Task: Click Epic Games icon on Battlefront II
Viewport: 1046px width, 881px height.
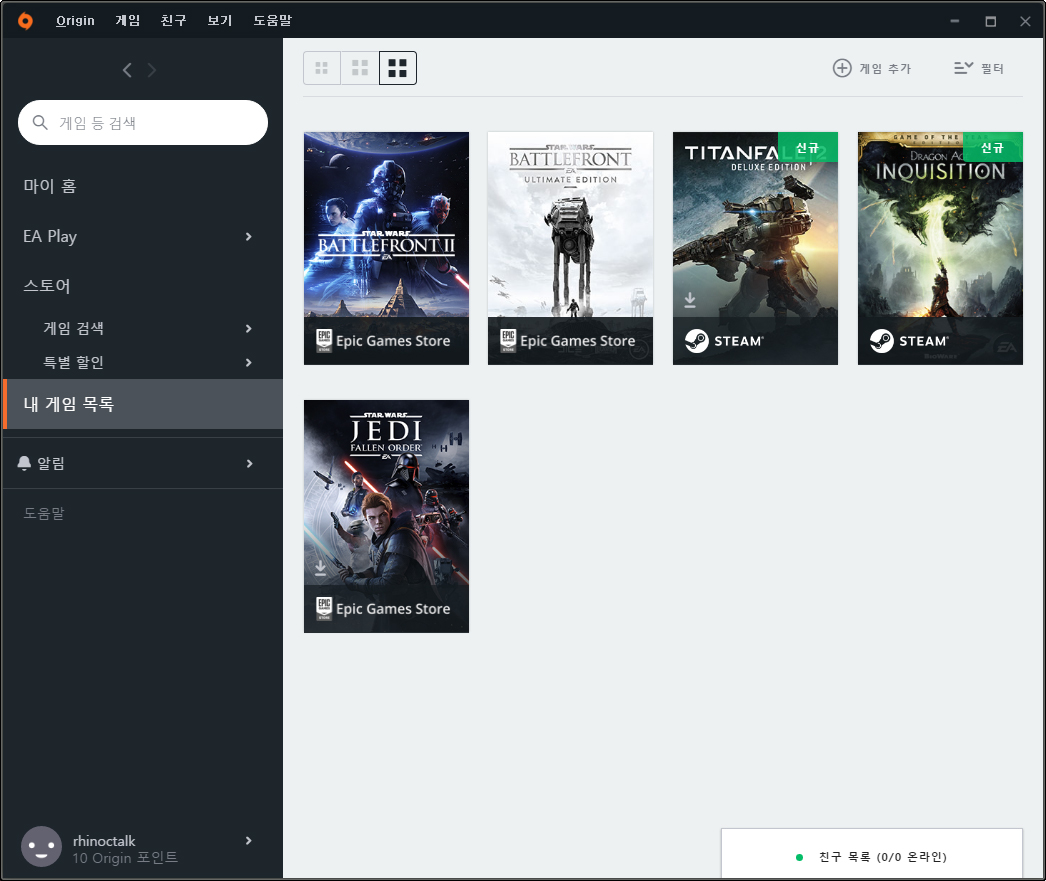Action: pyautogui.click(x=324, y=341)
